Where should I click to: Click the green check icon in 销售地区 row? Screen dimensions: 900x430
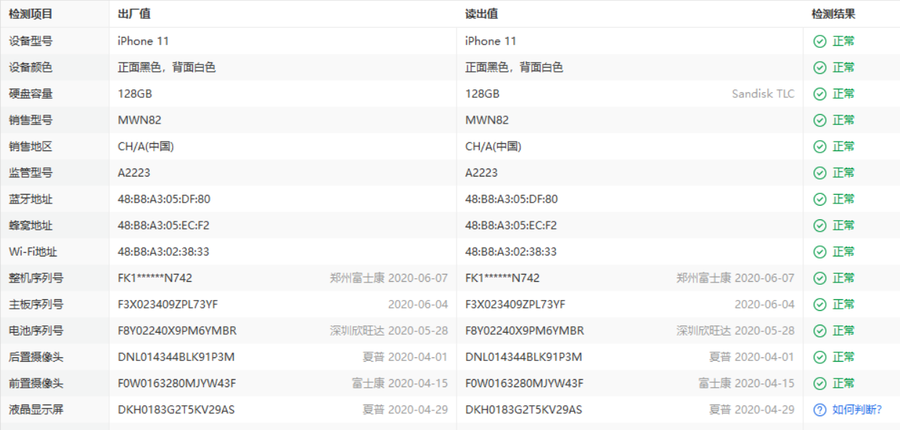click(x=820, y=147)
